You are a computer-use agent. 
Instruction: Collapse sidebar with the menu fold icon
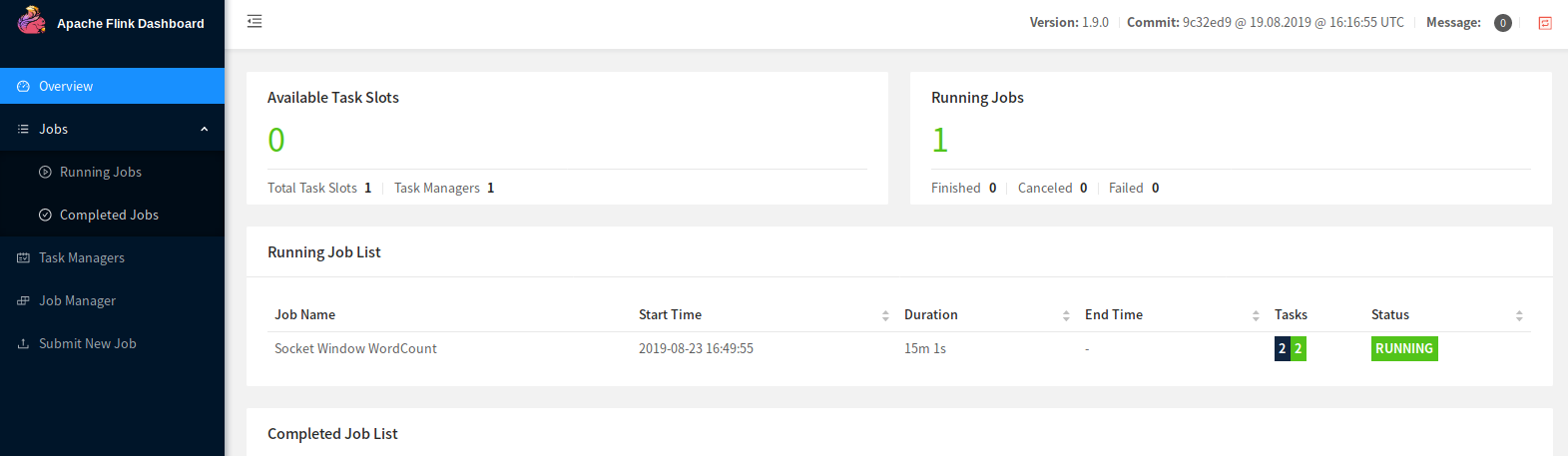pos(255,21)
